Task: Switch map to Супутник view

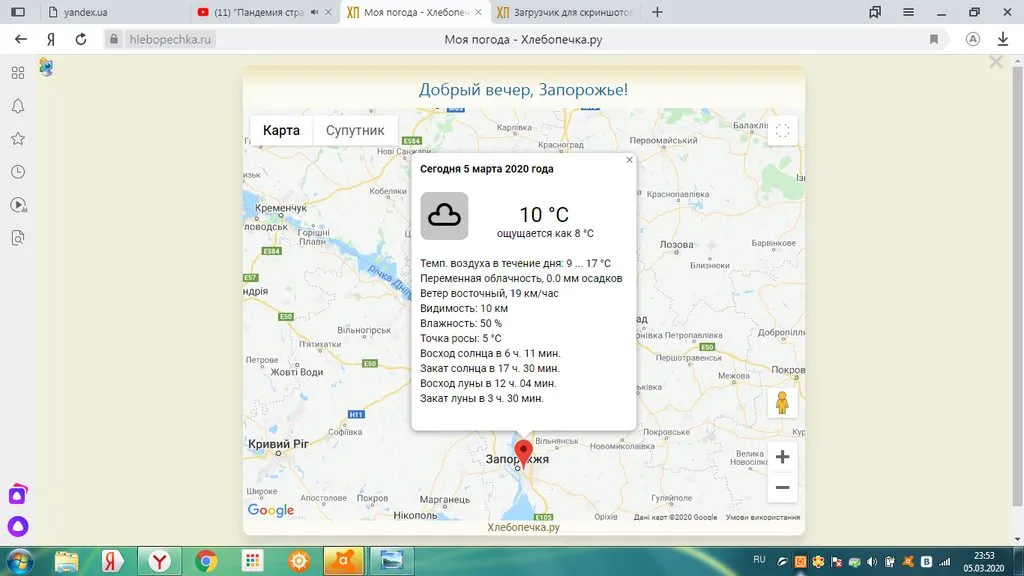Action: click(354, 131)
